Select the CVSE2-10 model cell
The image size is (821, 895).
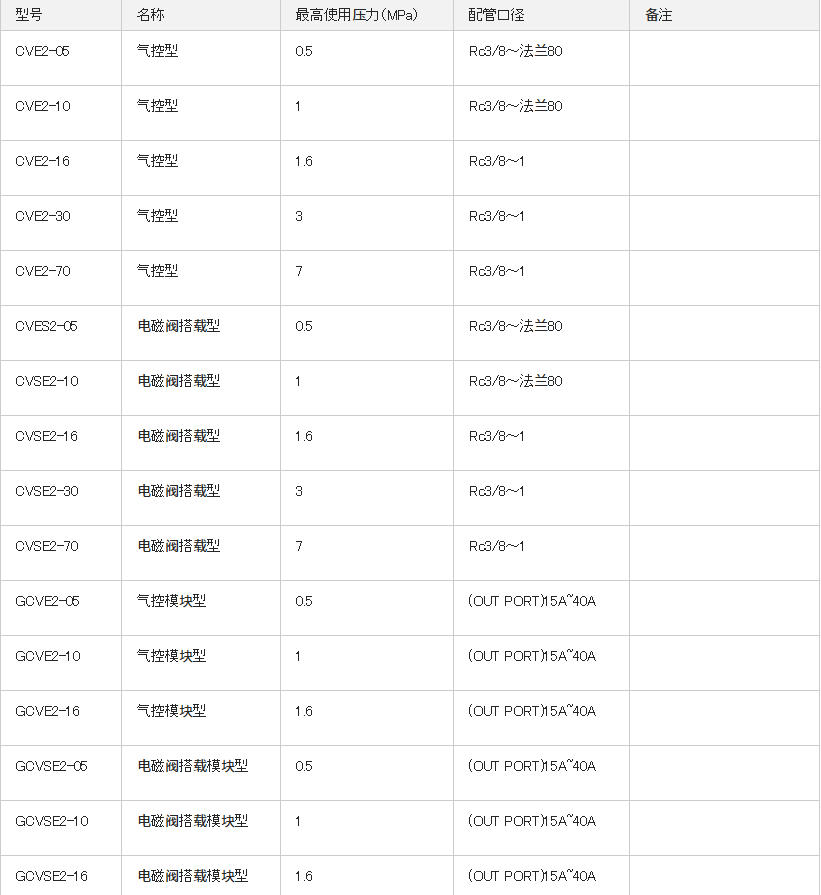(x=46, y=381)
